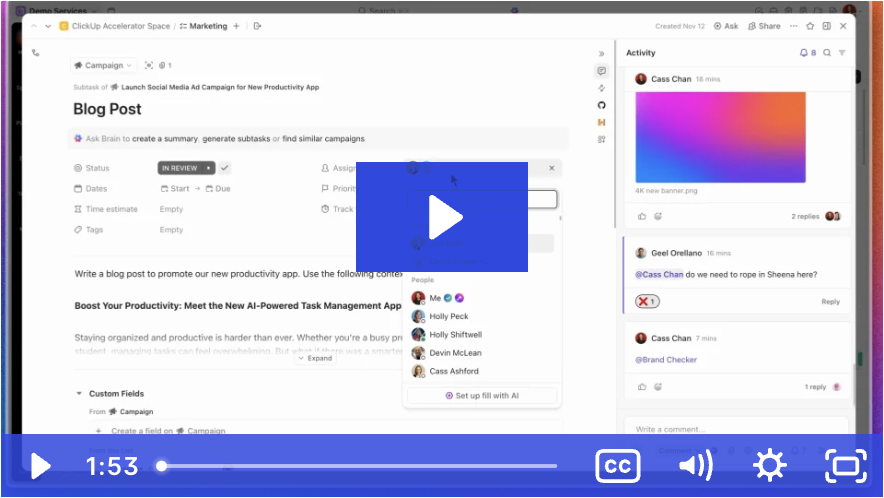Filter the Activity feed
Viewport: 884px width, 498px height.
coord(842,53)
